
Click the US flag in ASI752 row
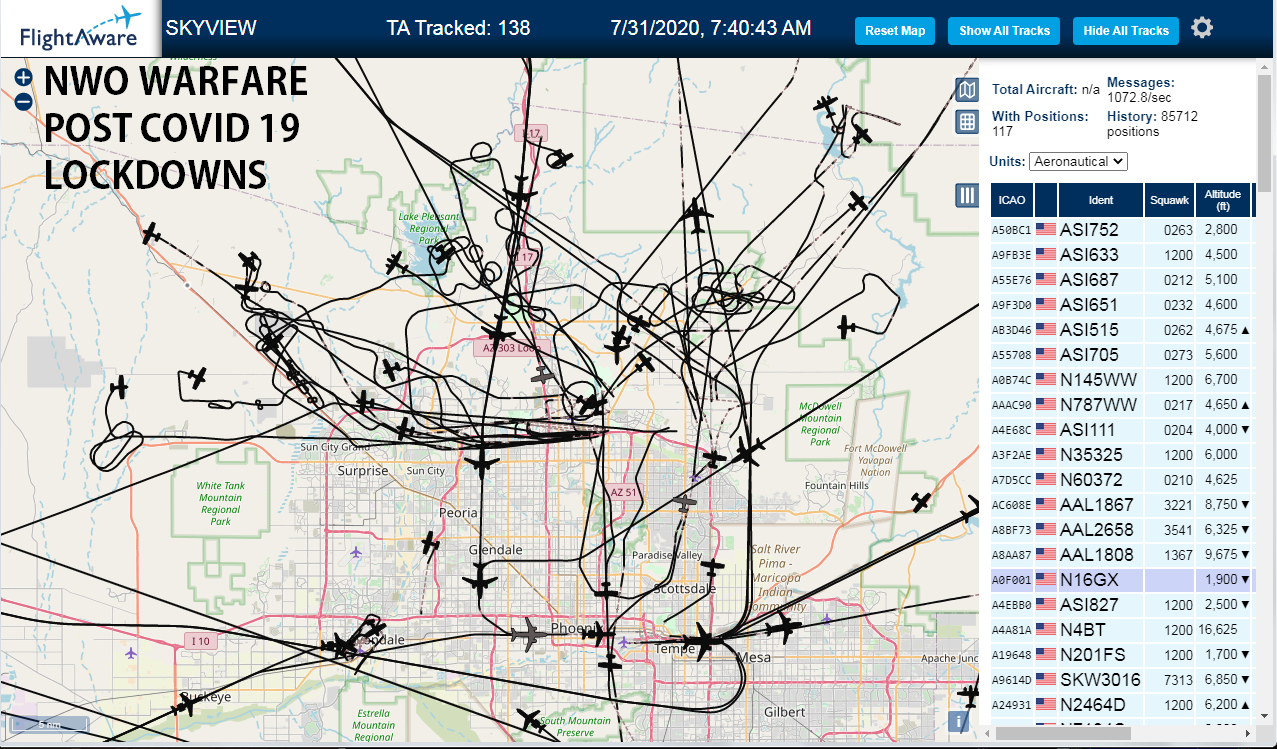1046,229
